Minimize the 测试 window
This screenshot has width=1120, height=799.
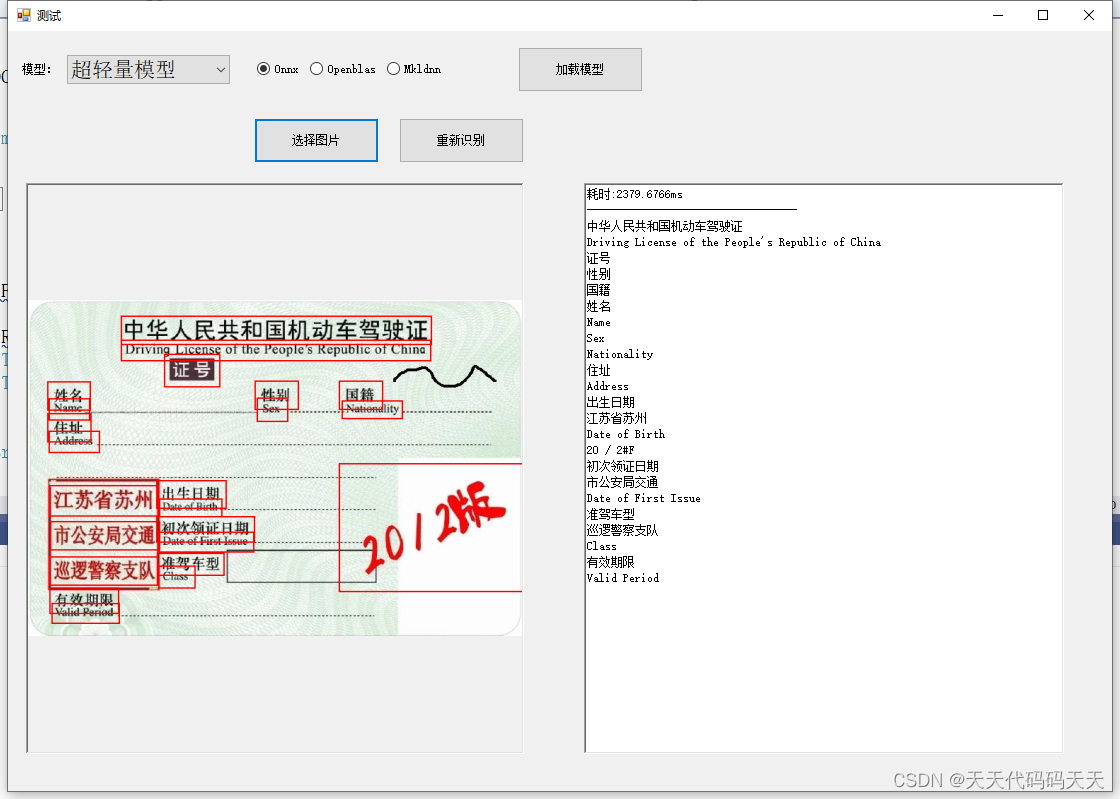(996, 15)
